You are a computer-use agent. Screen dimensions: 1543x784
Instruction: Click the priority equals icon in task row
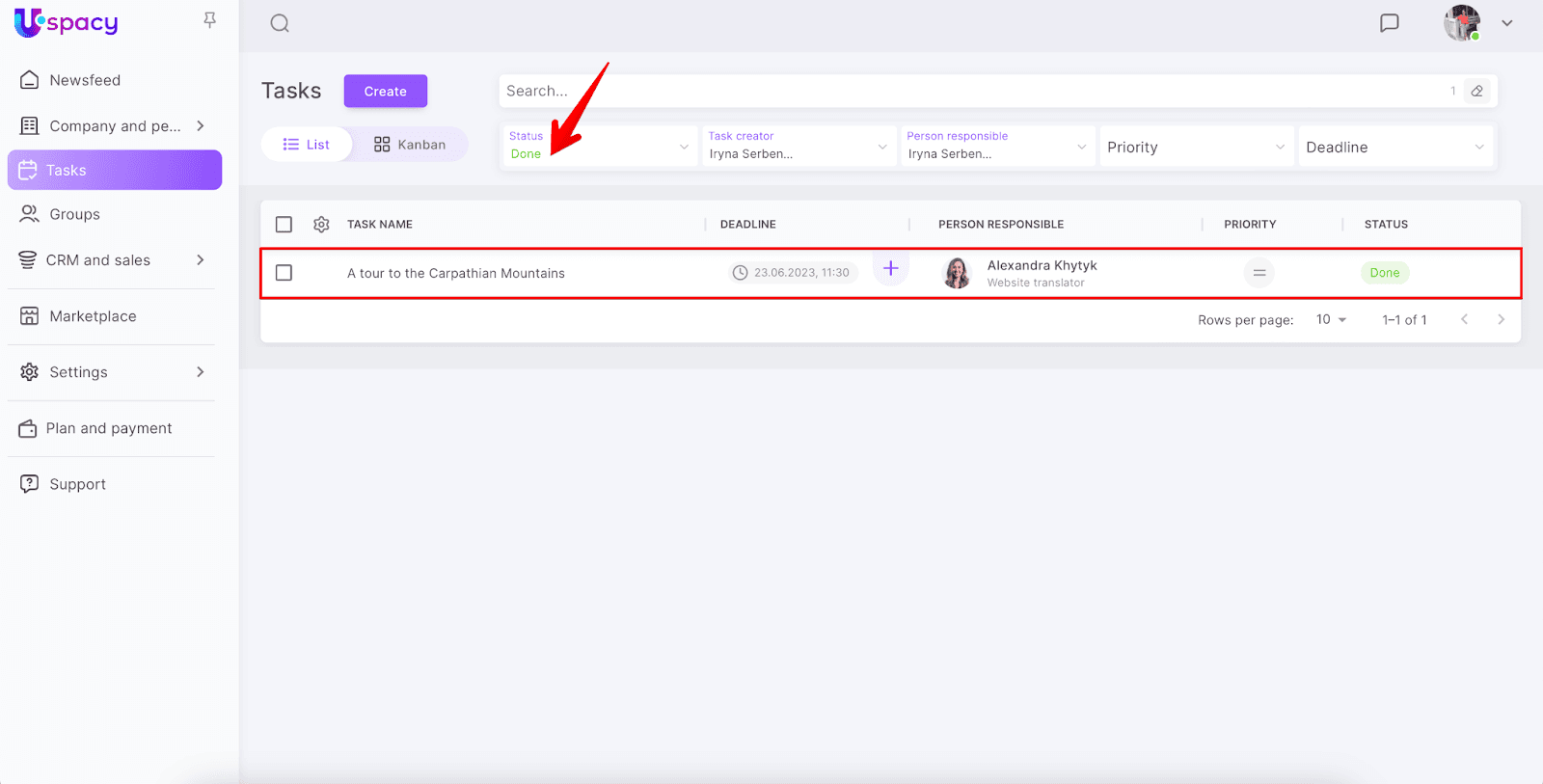[x=1259, y=273]
